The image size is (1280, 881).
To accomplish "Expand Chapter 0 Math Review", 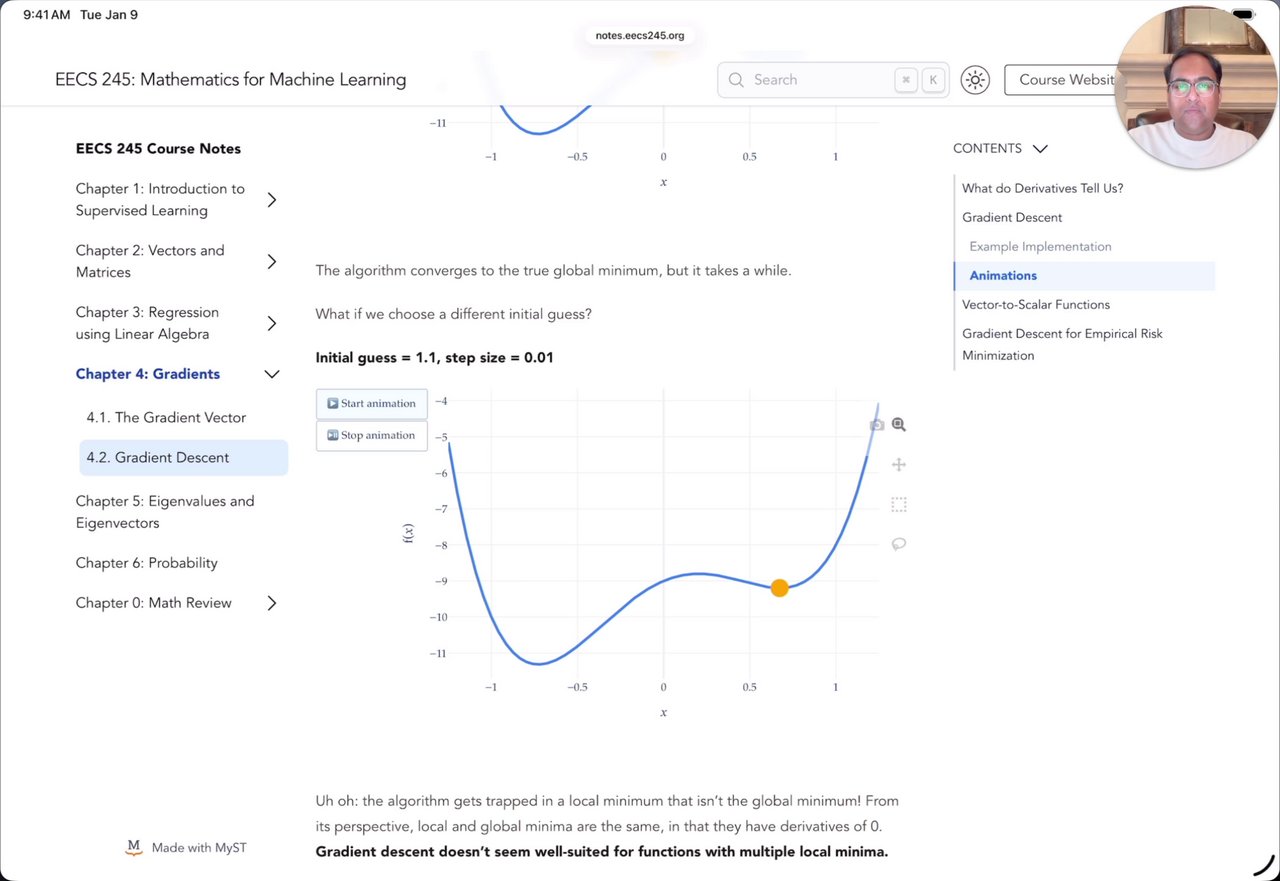I will pyautogui.click(x=271, y=603).
